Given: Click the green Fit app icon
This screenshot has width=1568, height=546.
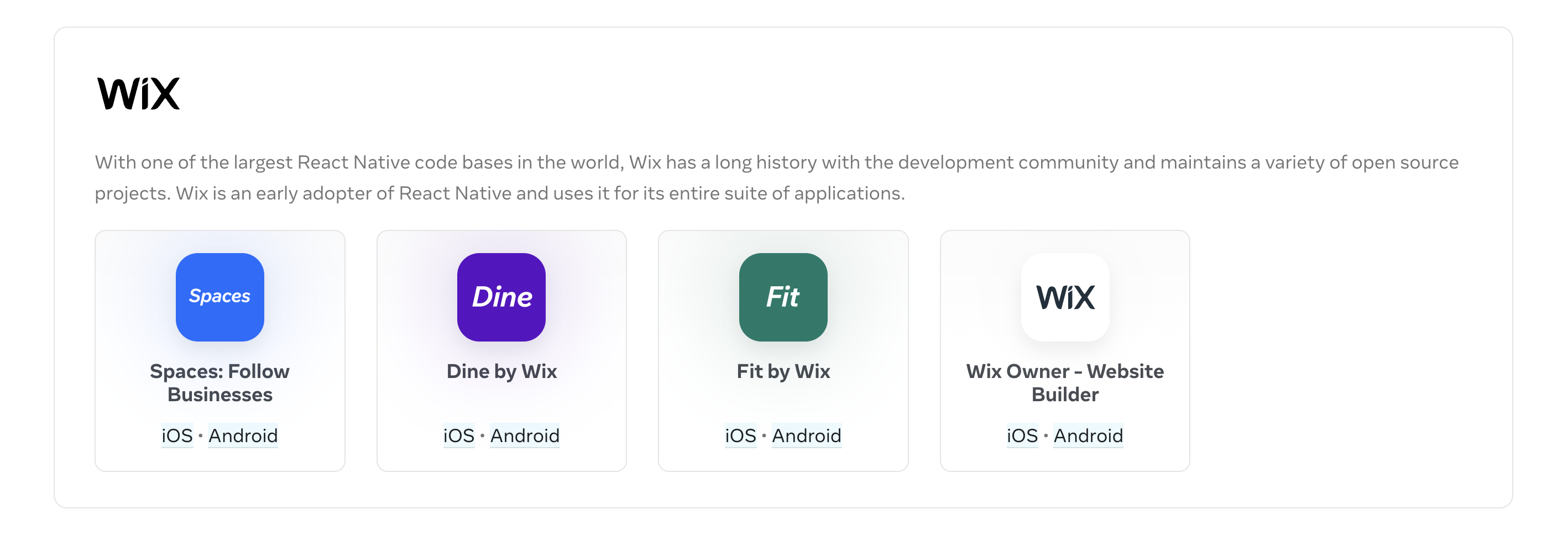Looking at the screenshot, I should click(x=783, y=297).
